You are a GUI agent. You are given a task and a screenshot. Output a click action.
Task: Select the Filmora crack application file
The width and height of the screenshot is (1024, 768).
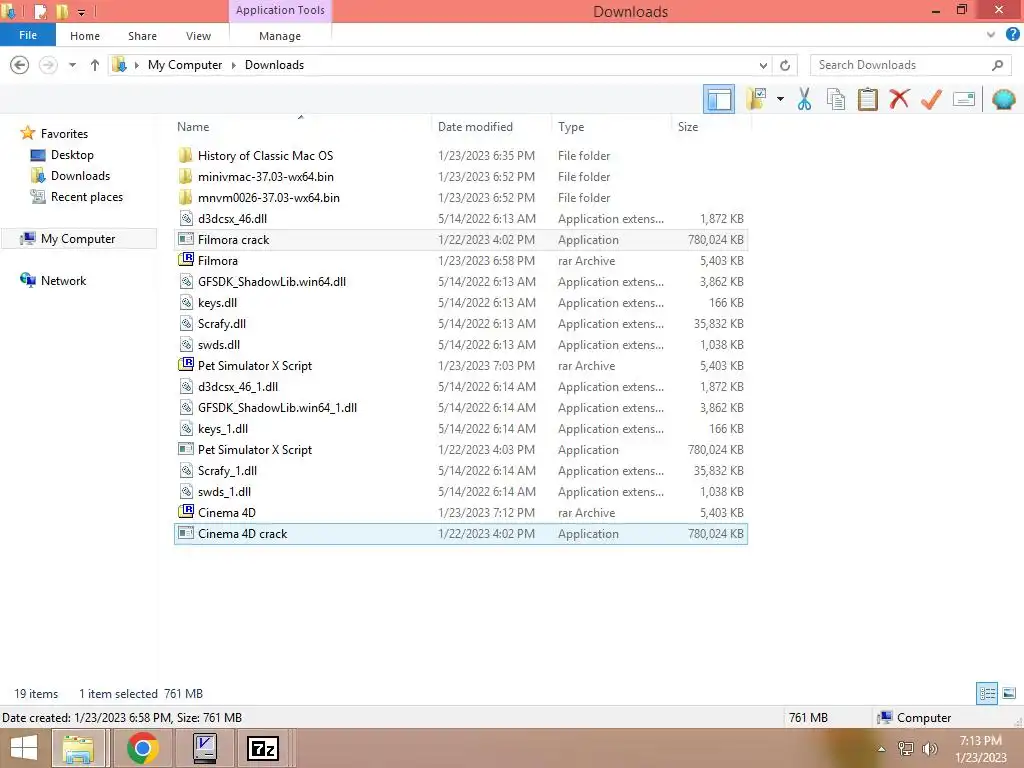pyautogui.click(x=460, y=240)
